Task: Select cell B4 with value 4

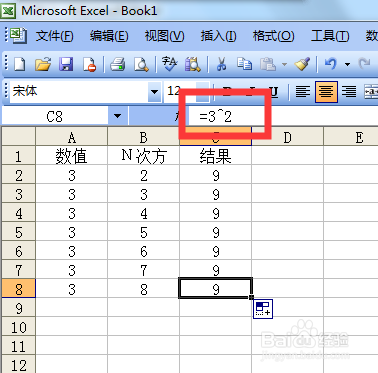Action: pyautogui.click(x=143, y=213)
